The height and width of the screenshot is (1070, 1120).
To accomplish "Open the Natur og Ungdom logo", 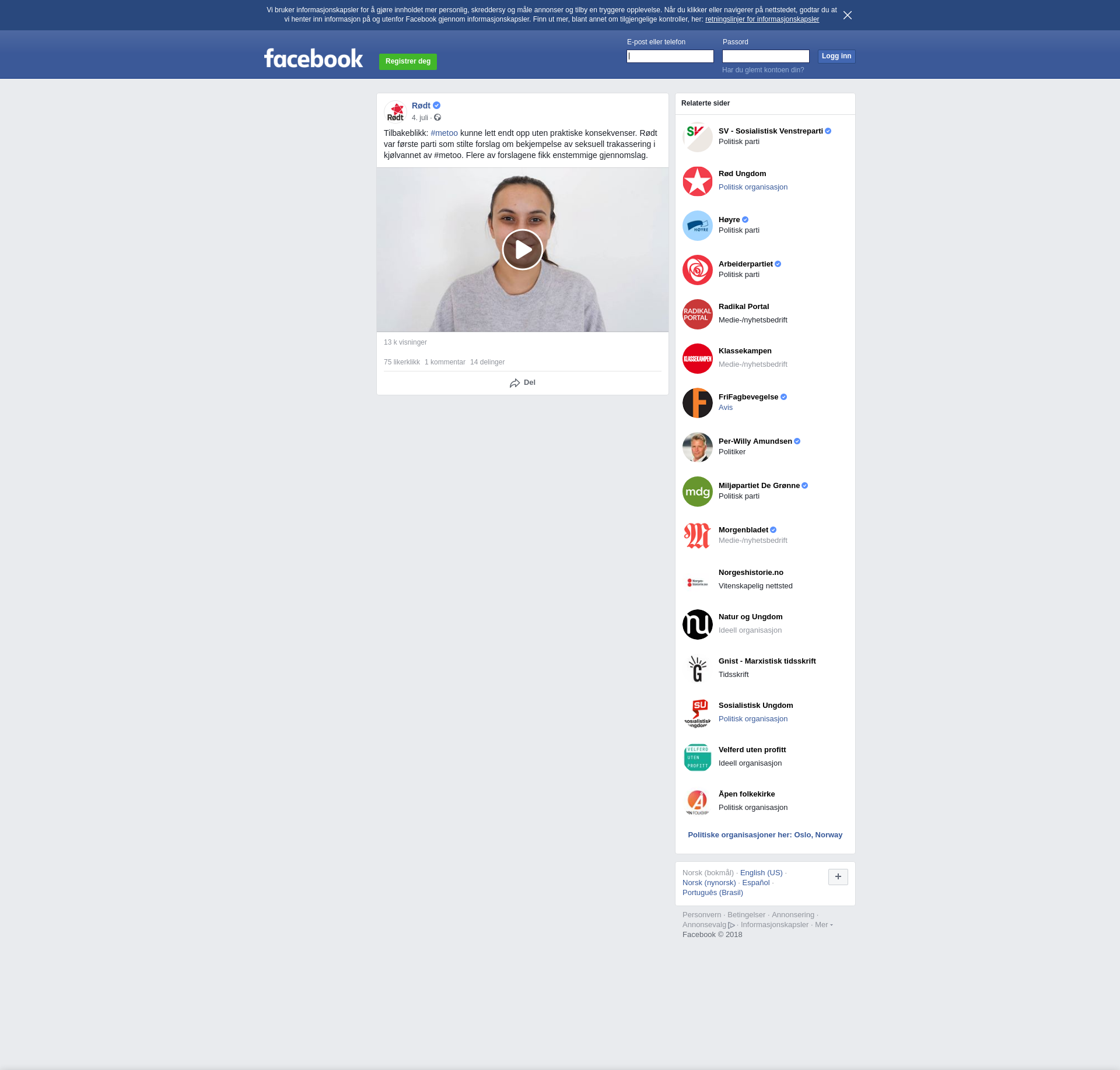I will 698,625.
